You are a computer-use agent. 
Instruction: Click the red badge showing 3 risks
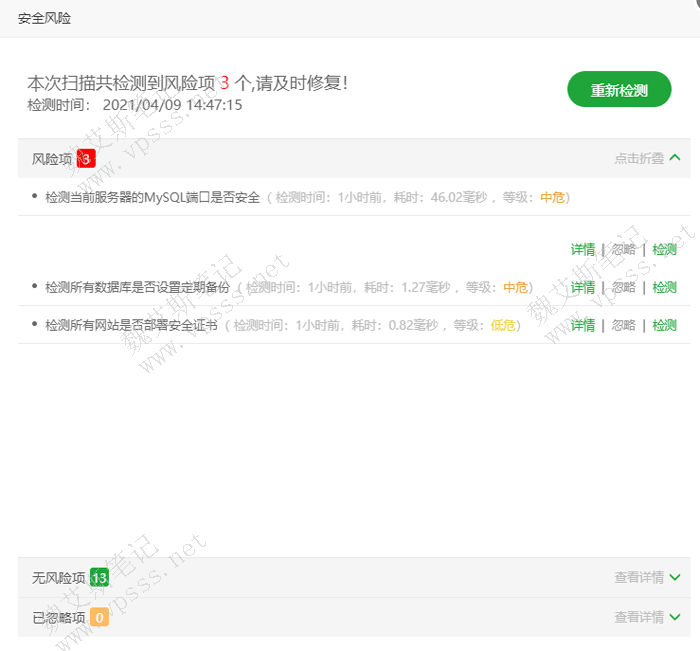coord(86,159)
